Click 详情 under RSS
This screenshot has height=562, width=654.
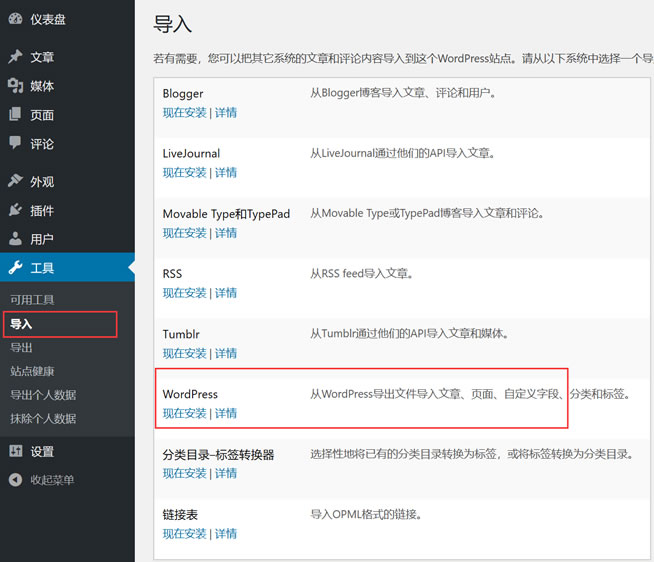click(226, 293)
